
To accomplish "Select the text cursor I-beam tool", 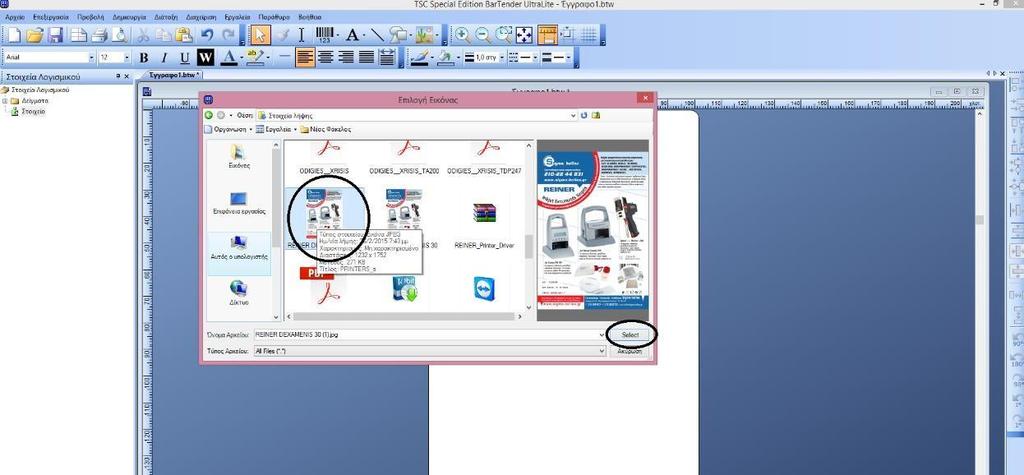I will [x=301, y=35].
